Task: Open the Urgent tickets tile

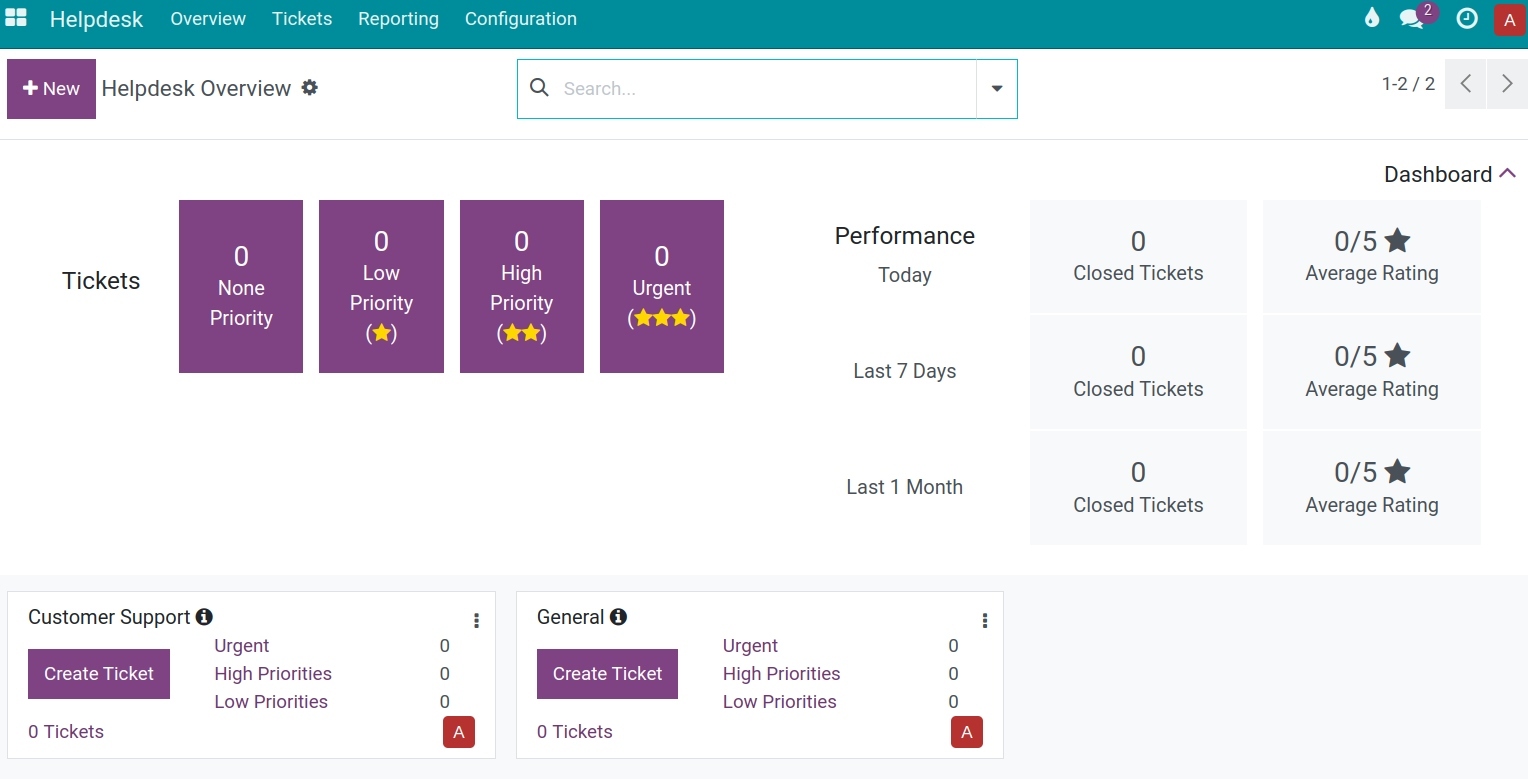Action: click(662, 286)
